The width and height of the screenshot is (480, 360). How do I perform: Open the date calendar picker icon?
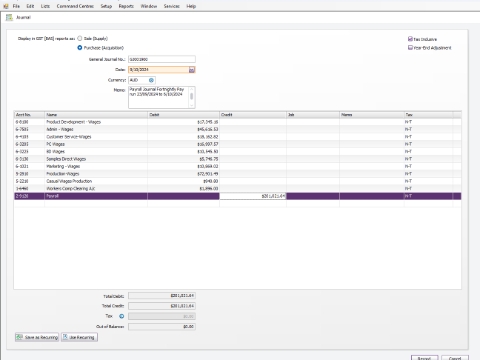coord(192,70)
